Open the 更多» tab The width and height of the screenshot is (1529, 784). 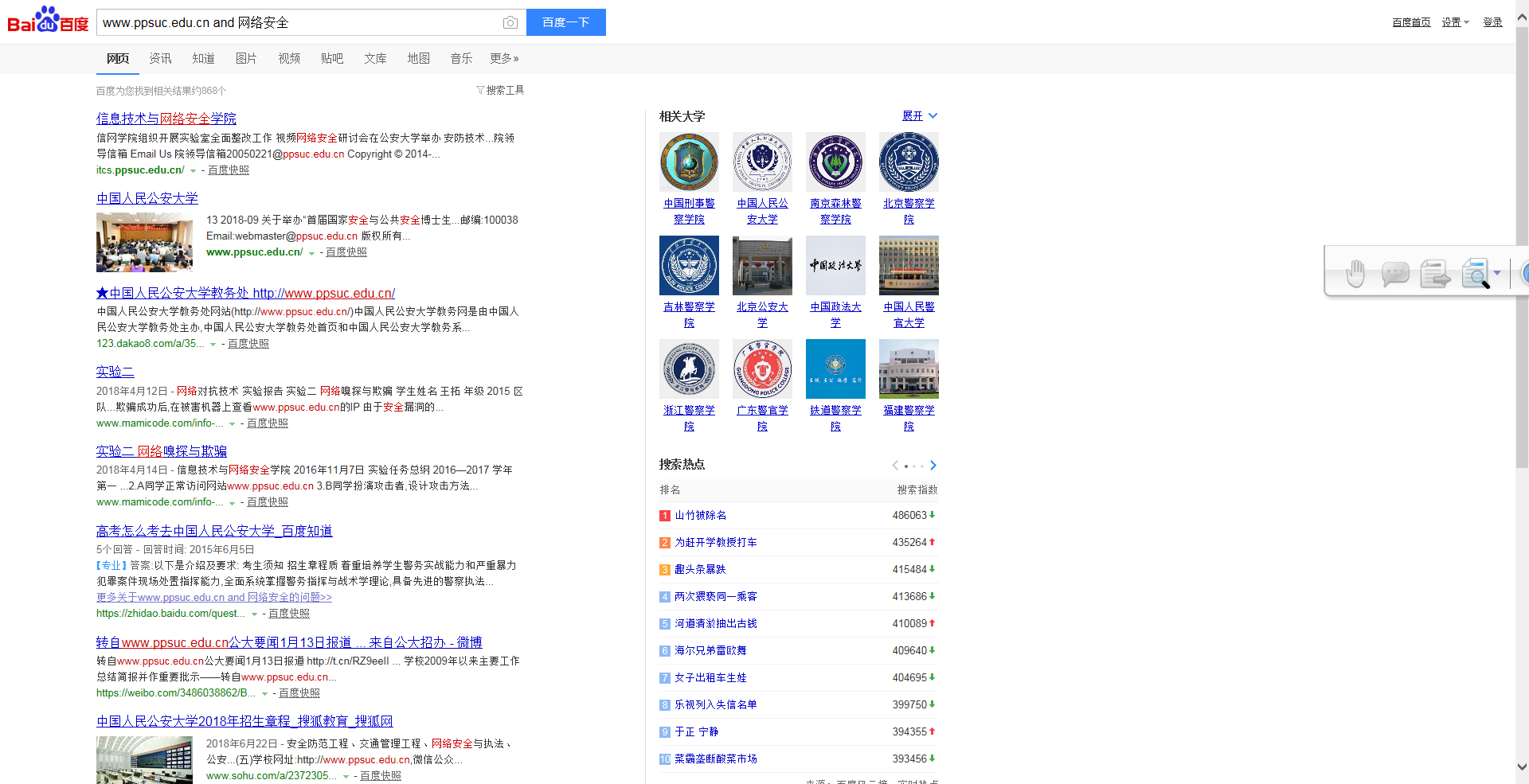pos(504,58)
